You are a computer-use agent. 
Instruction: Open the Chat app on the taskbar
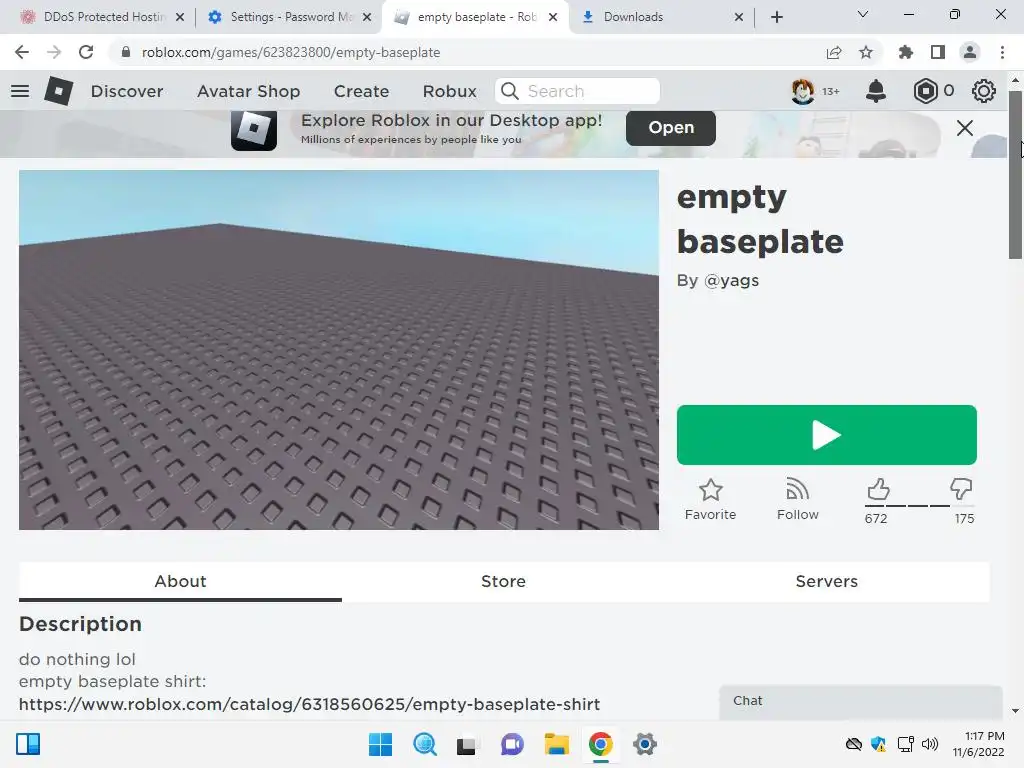[513, 744]
